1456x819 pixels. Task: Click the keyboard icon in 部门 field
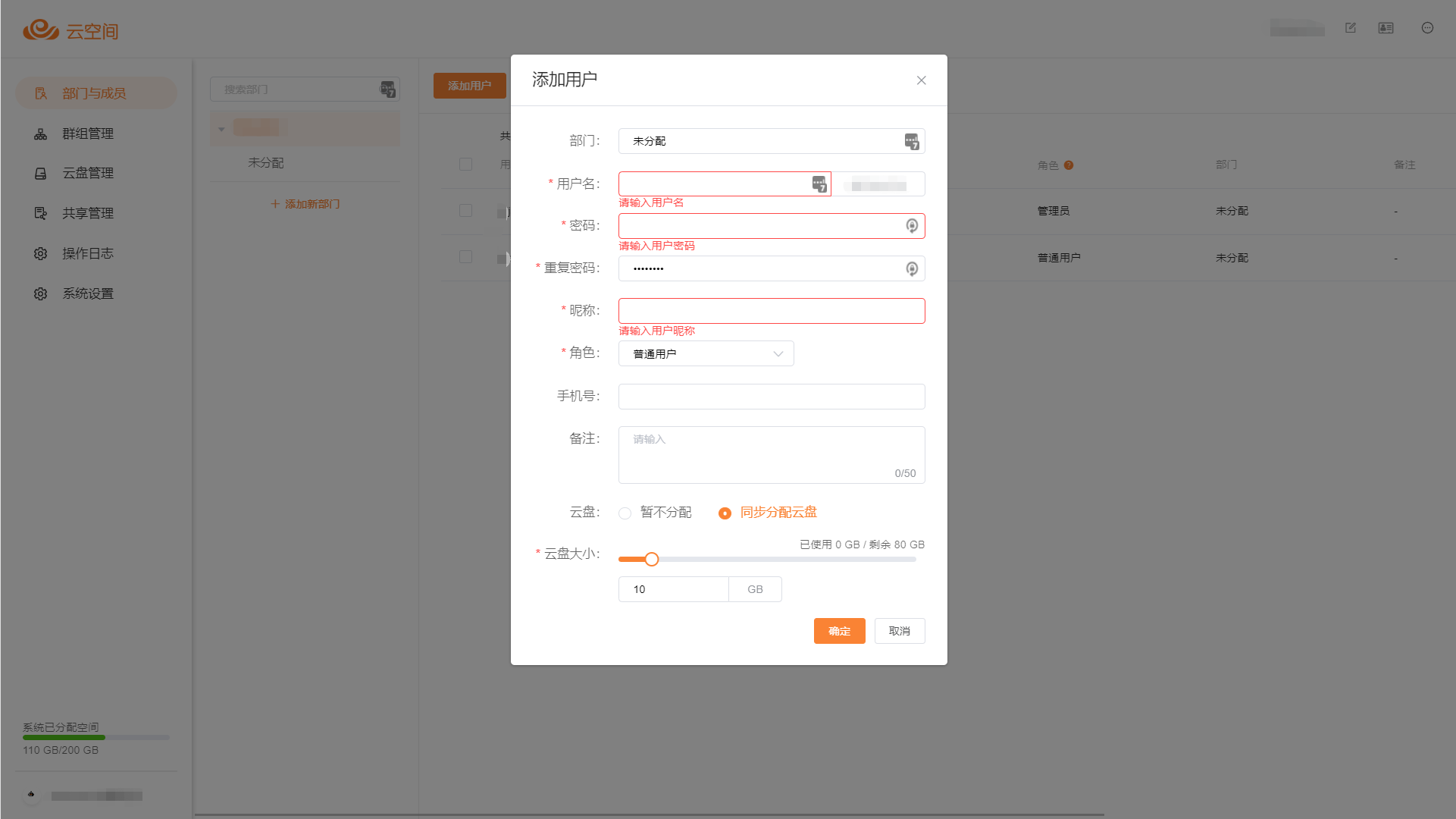912,142
